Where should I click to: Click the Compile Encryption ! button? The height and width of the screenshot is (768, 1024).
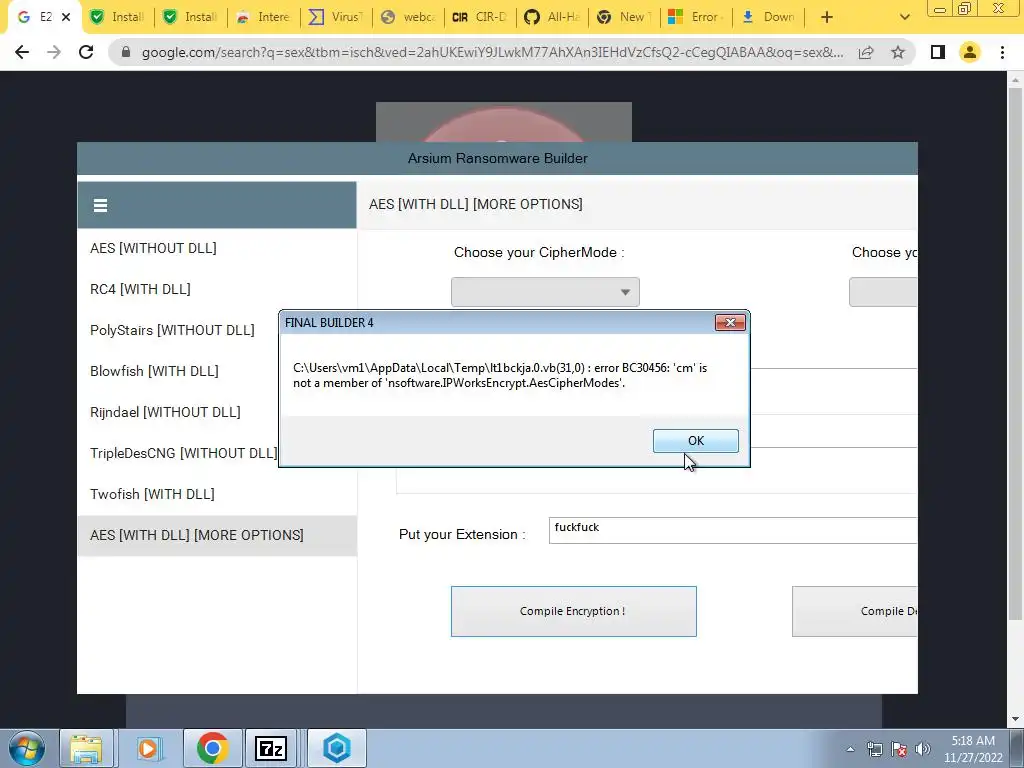pos(573,611)
